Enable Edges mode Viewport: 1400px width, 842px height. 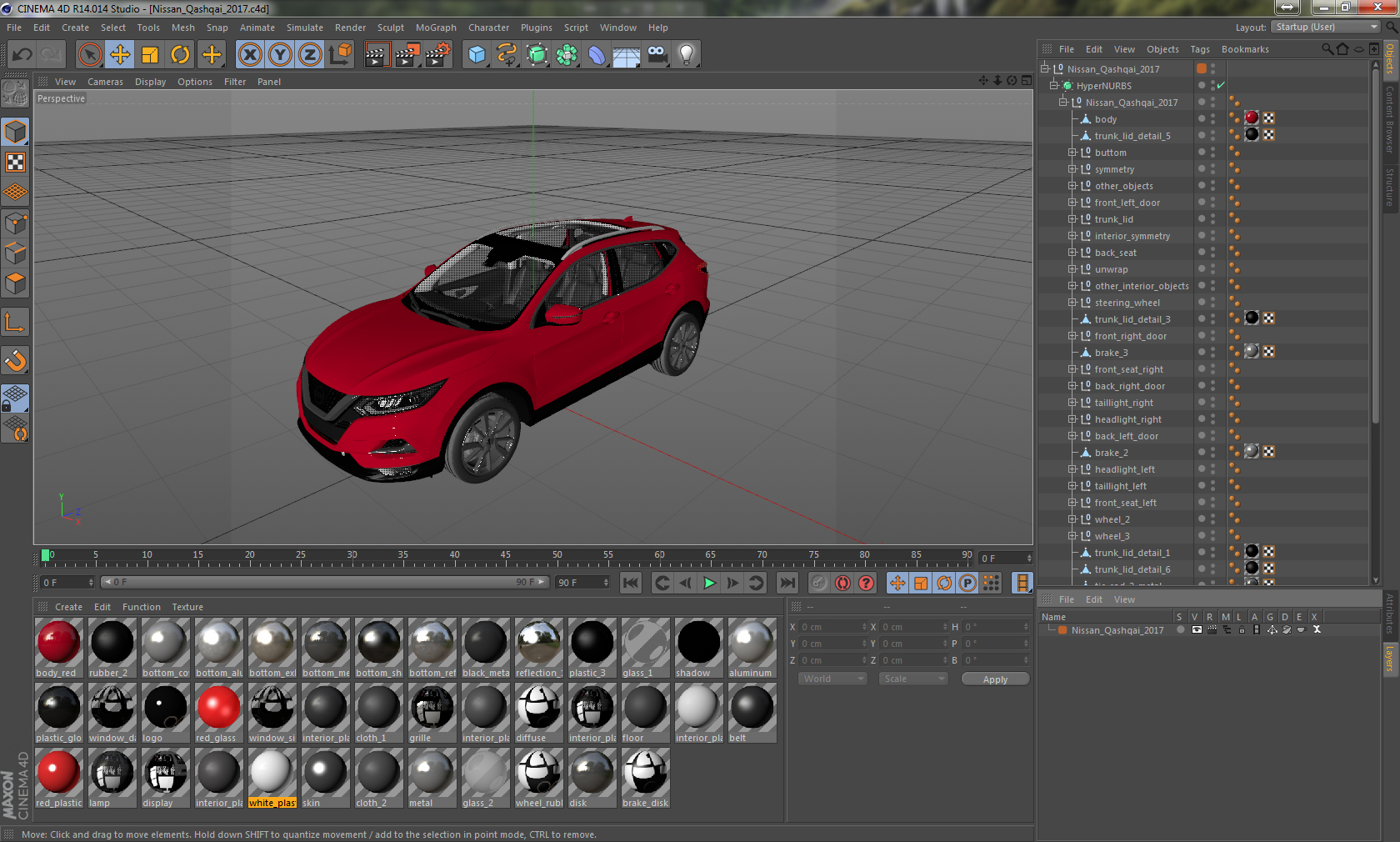tap(16, 253)
